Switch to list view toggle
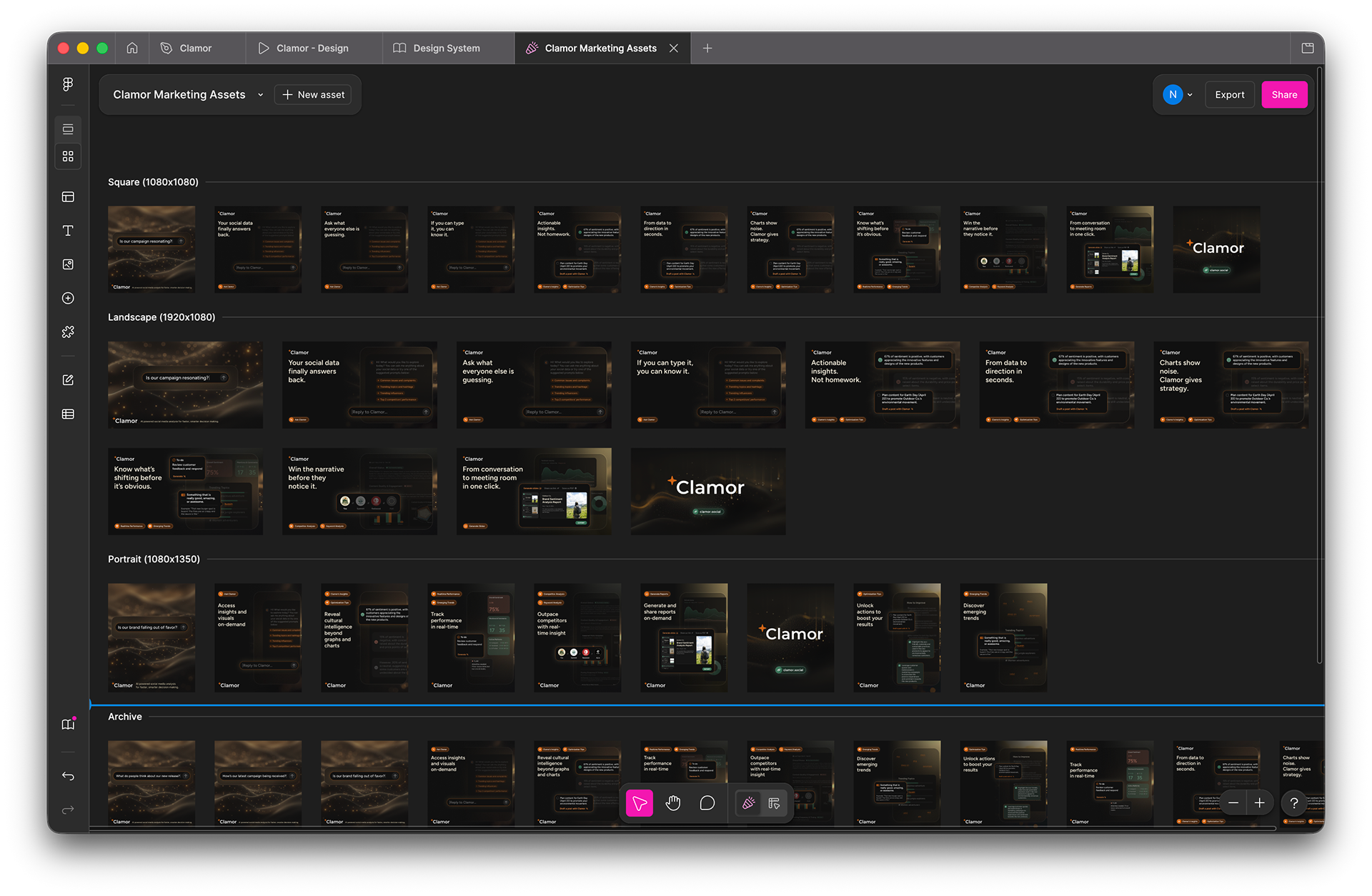1372x896 pixels. point(68,129)
